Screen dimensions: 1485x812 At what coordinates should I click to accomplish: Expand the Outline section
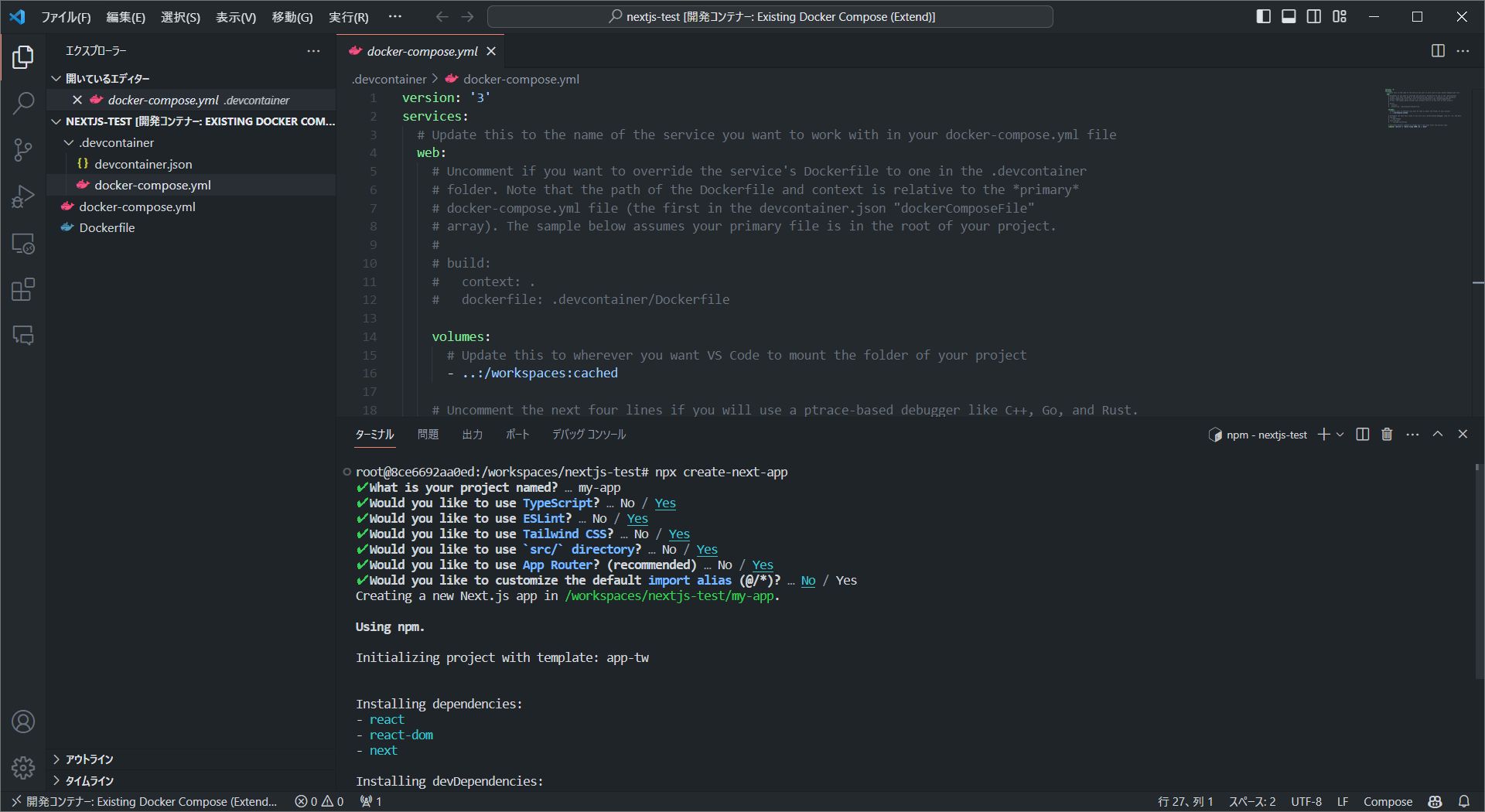191,759
